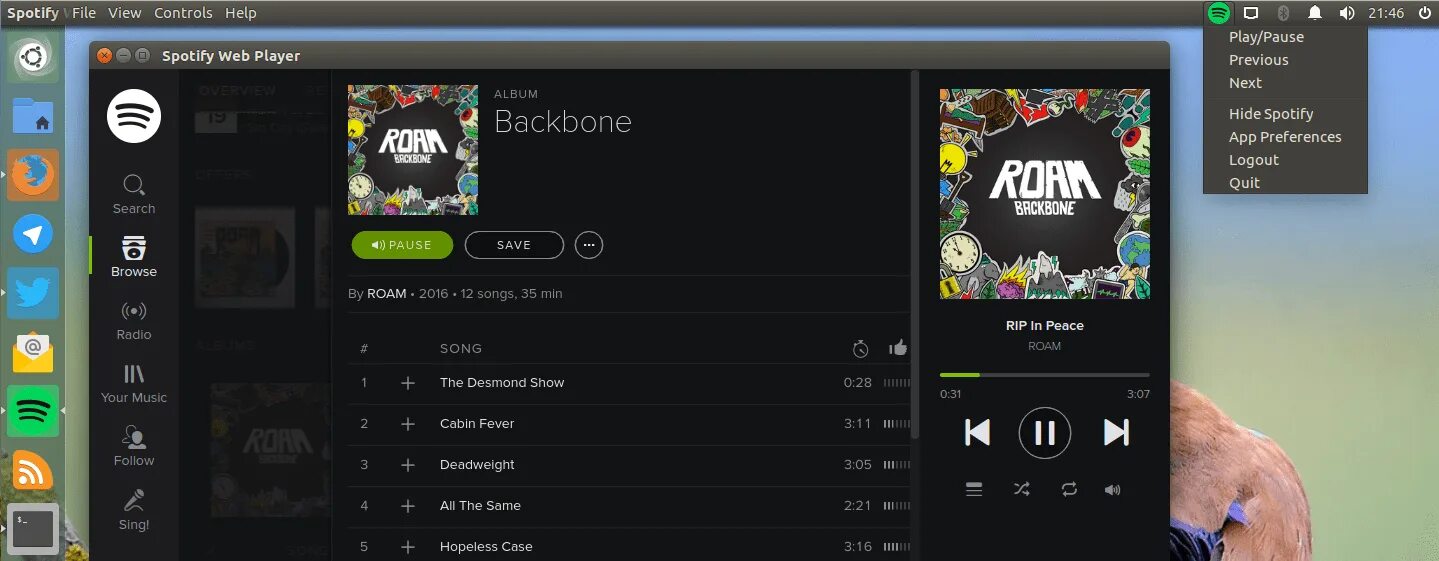Open the Controls menu
Viewport: 1439px width, 561px height.
[183, 13]
